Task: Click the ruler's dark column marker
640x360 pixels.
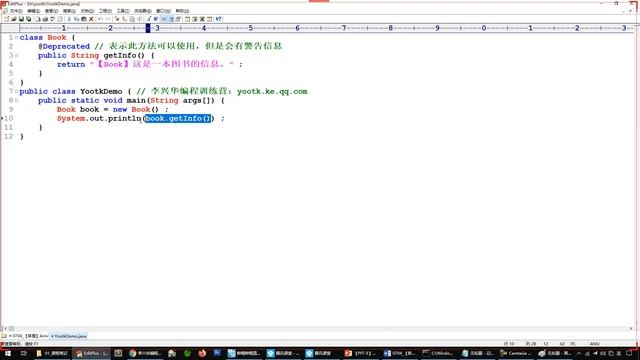Action: [x=148, y=28]
